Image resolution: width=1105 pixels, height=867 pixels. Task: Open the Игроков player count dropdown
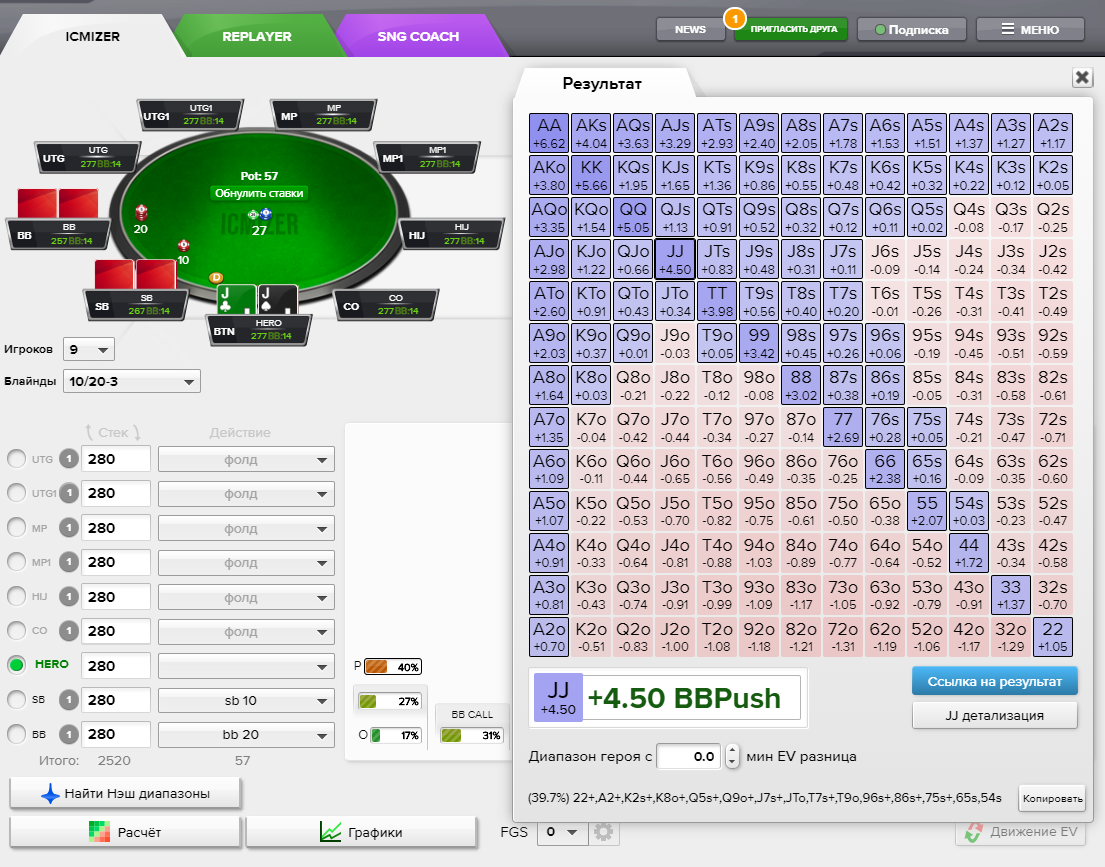pos(89,350)
